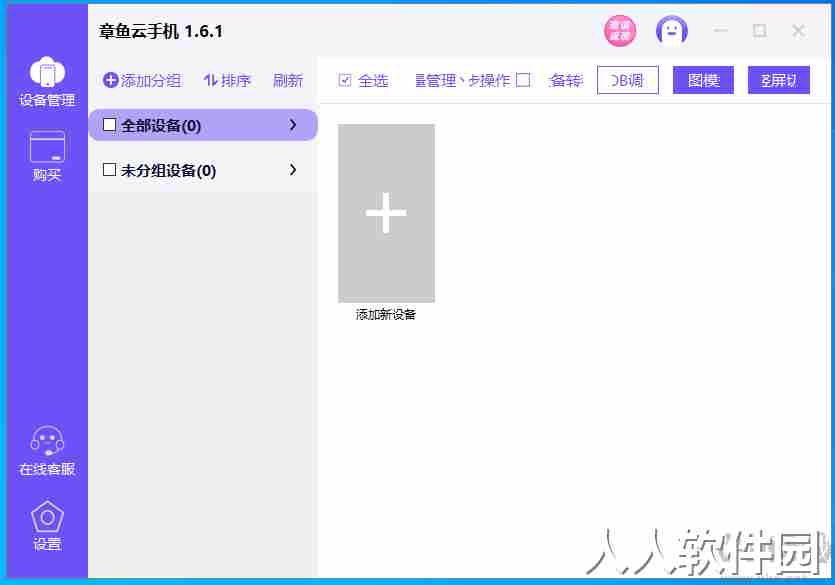Open the 量管理 batch management option
Screen dimensions: 835x585
point(436,80)
